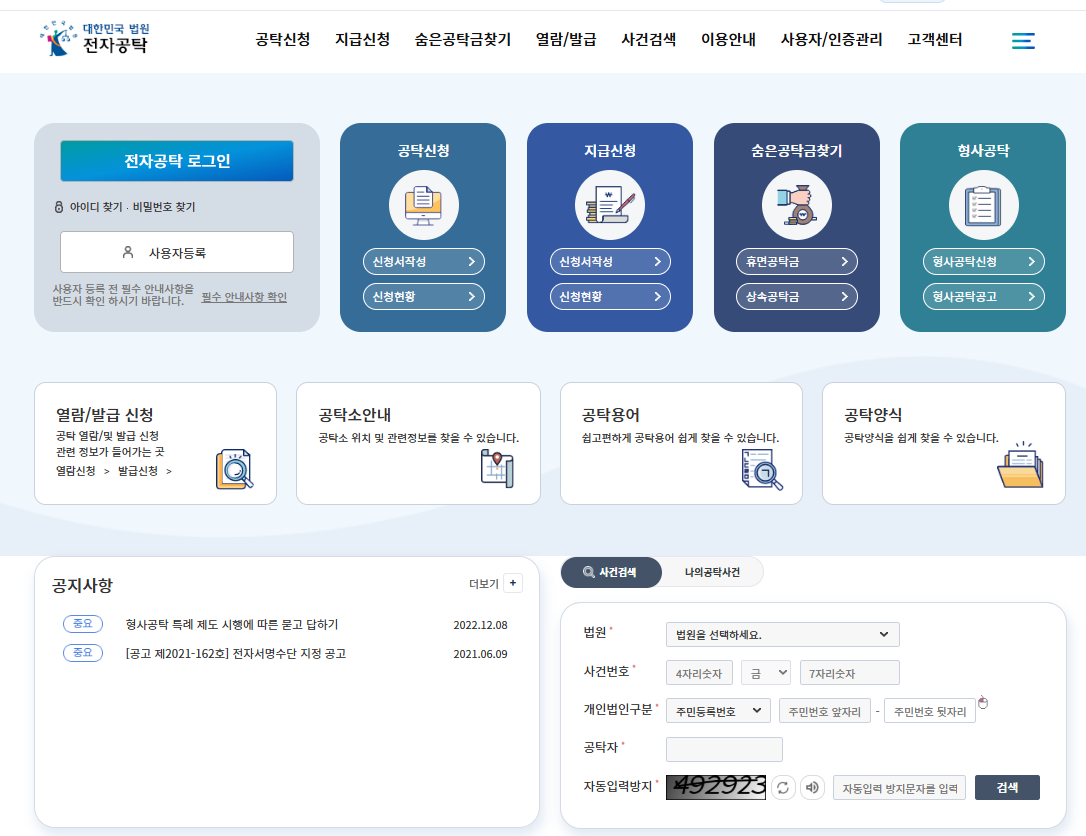1086x836 pixels.
Task: Click the 공탁자 input field
Action: click(723, 749)
